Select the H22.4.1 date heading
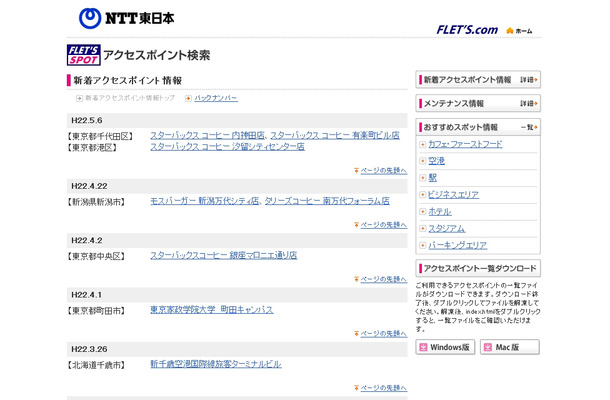610x400 pixels. pos(86,295)
